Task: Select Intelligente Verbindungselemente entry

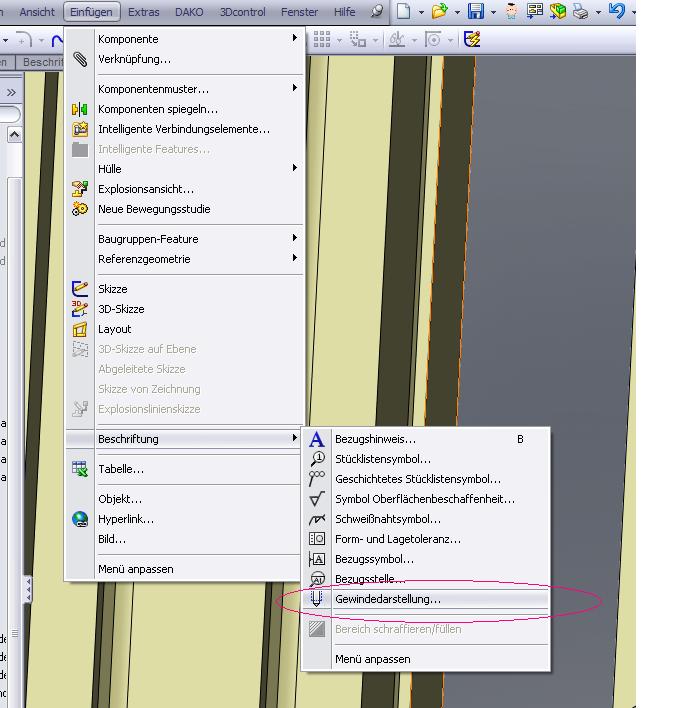Action: (184, 129)
